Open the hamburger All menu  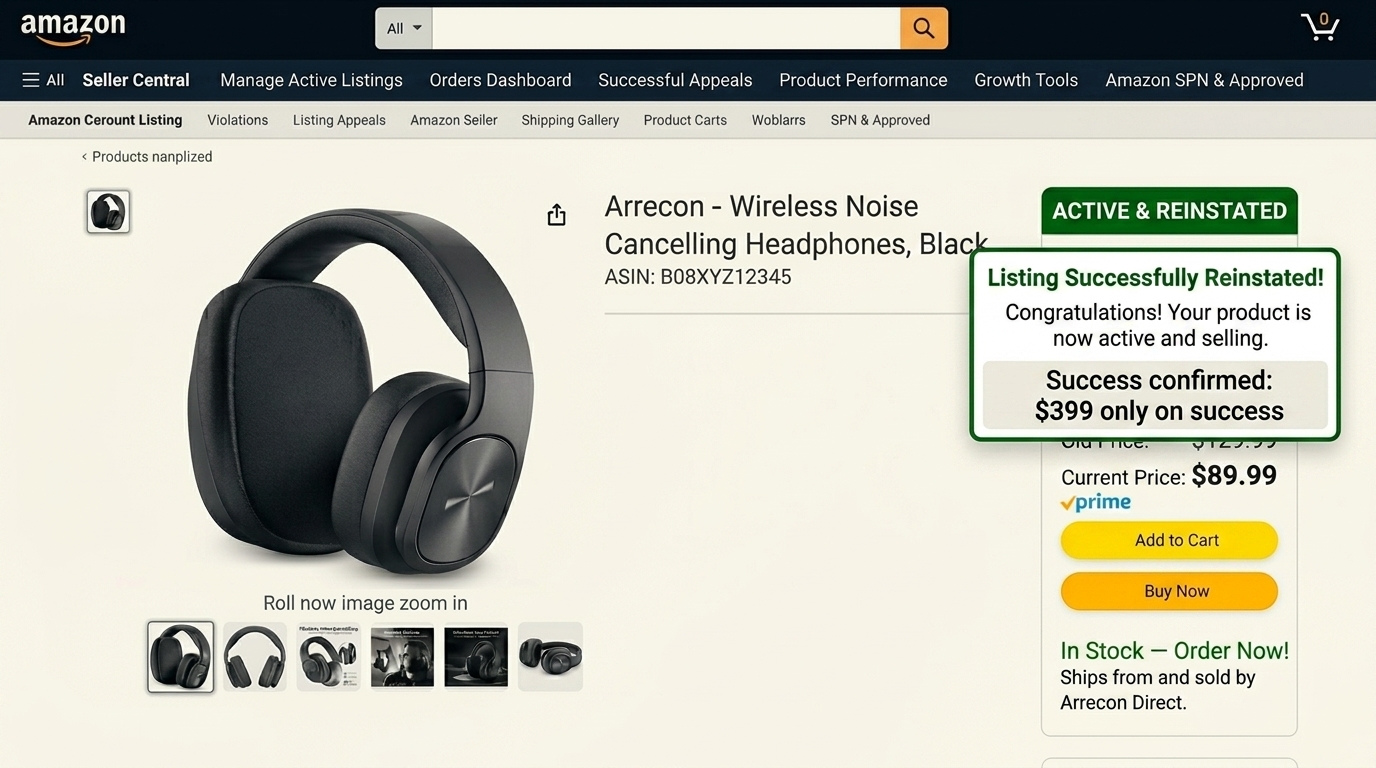[42, 79]
